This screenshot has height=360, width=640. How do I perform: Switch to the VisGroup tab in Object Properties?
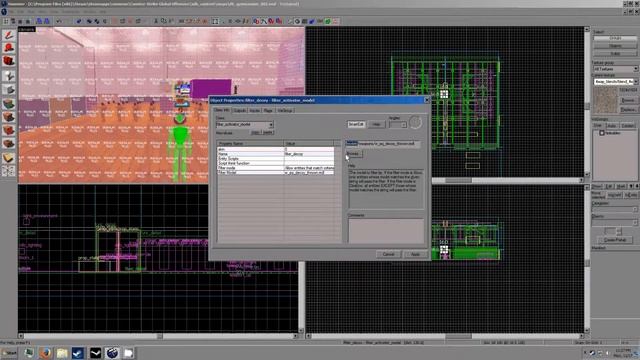(285, 111)
